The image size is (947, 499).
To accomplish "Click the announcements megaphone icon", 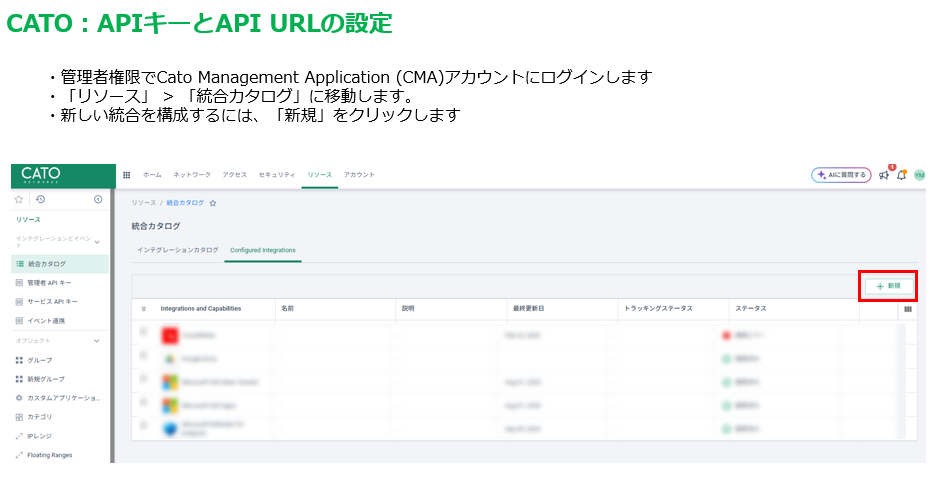I will (x=884, y=175).
